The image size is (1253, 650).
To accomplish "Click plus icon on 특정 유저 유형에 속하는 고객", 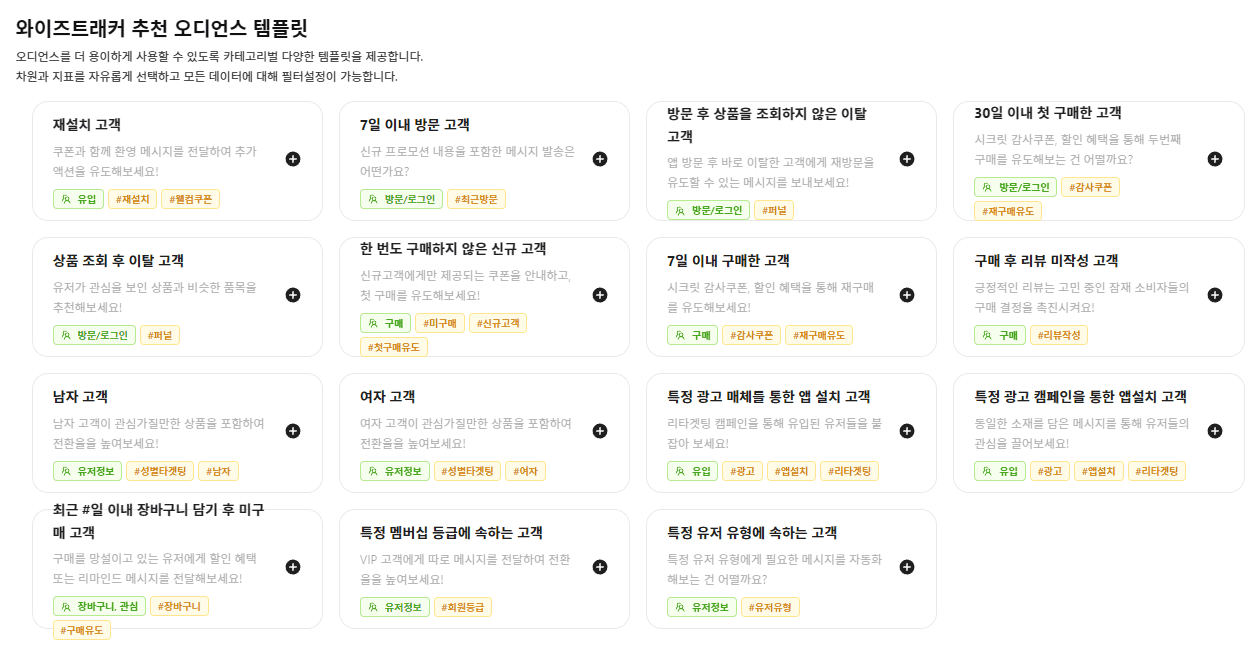I will coord(907,567).
